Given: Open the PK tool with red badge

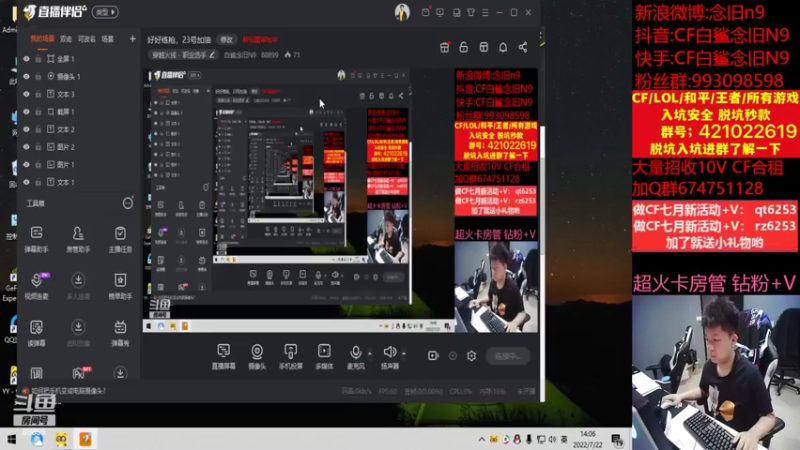Looking at the screenshot, I should pyautogui.click(x=79, y=373).
